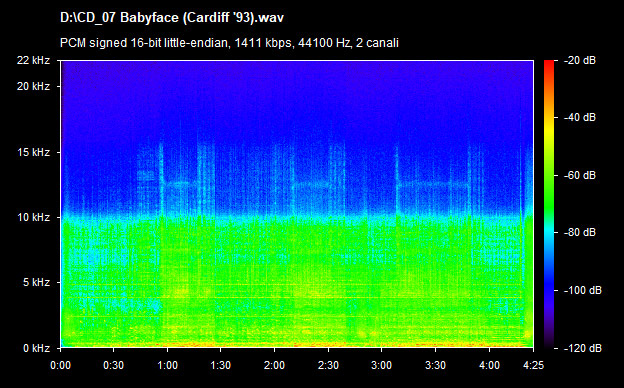
Task: Click the blue high-frequency area of the spectrogram
Action: pyautogui.click(x=297, y=96)
